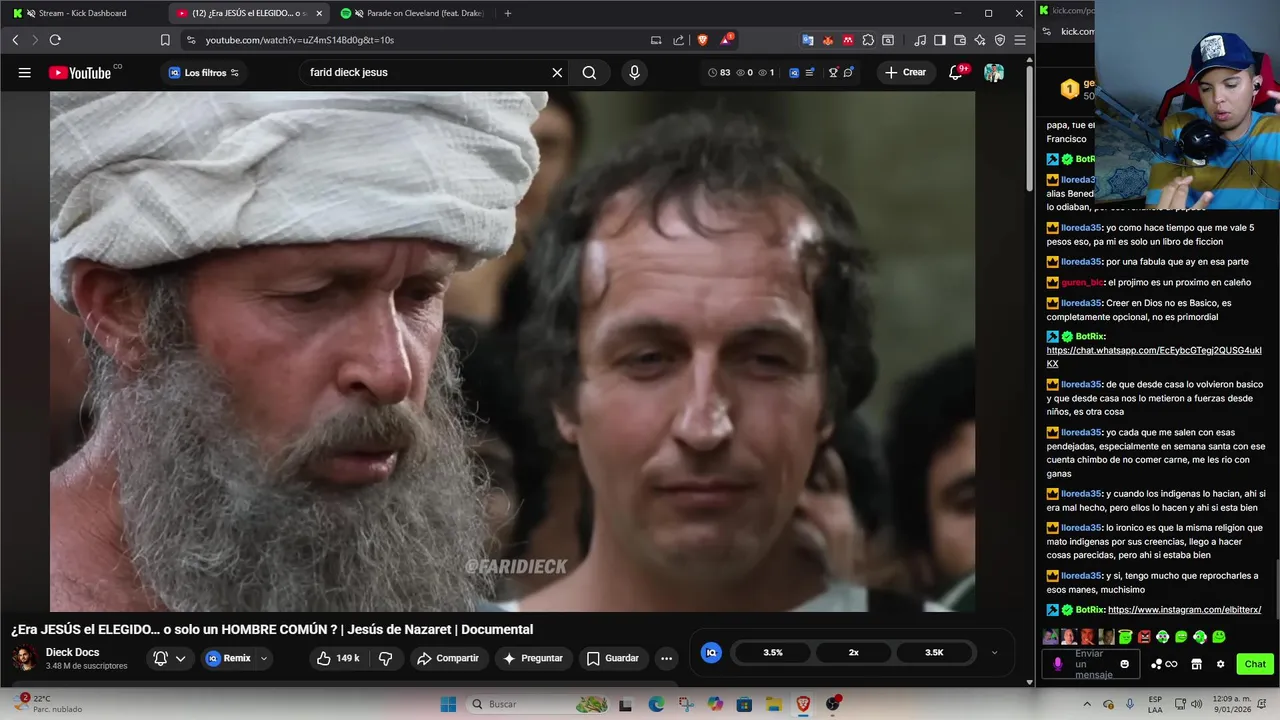1280x720 pixels.
Task: Open Brave Leo AI sparkle icon
Action: coord(980,40)
